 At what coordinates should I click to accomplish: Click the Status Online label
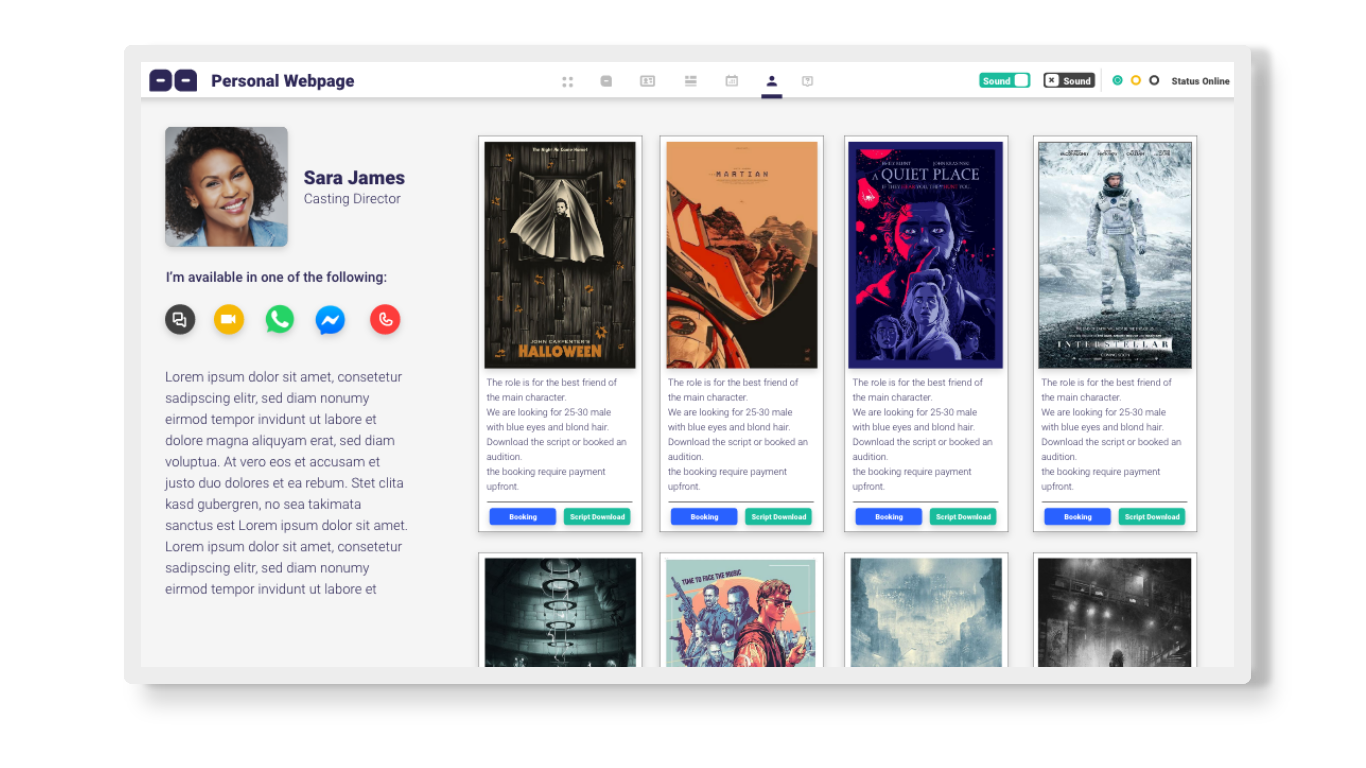[x=1200, y=81]
